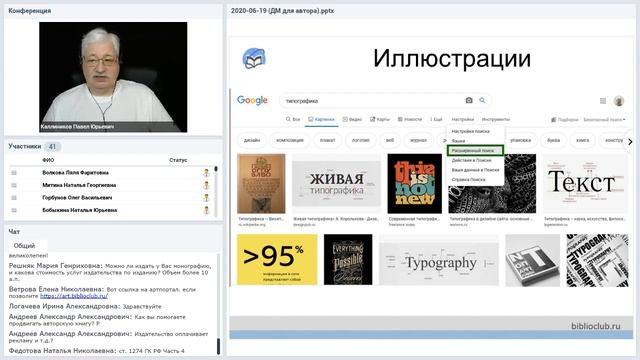This screenshot has height=360, width=640.
Task: Open the Текст image result
Action: click(x=585, y=184)
